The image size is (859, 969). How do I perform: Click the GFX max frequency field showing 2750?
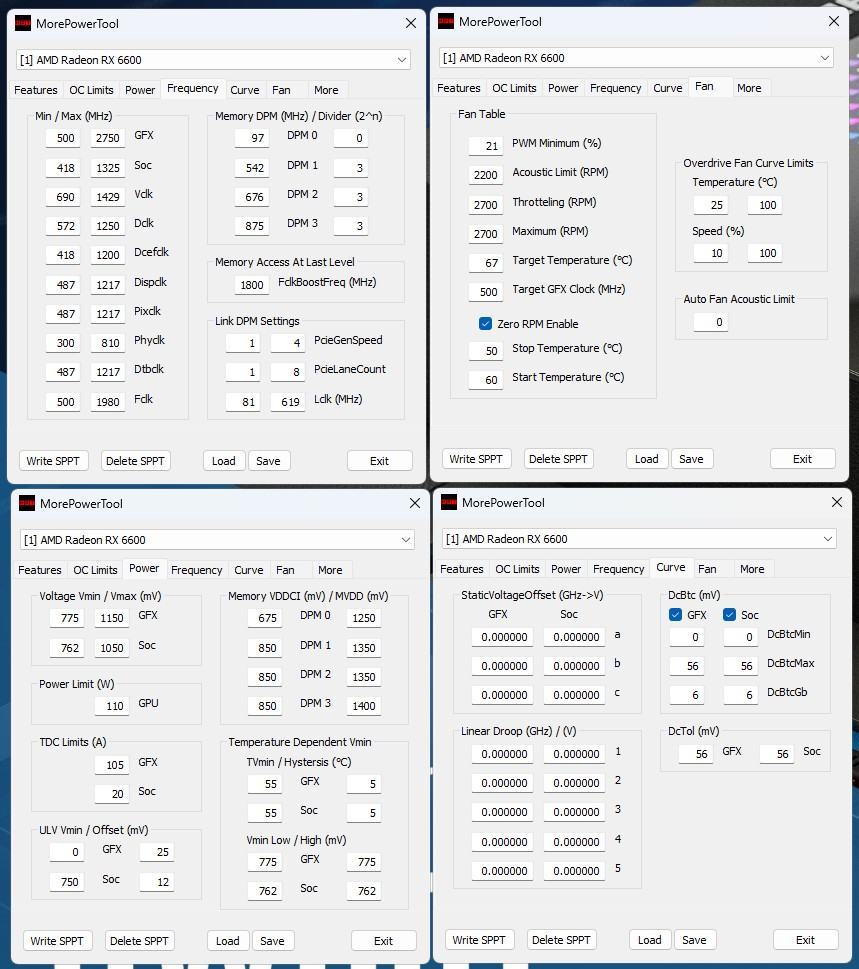(x=108, y=138)
